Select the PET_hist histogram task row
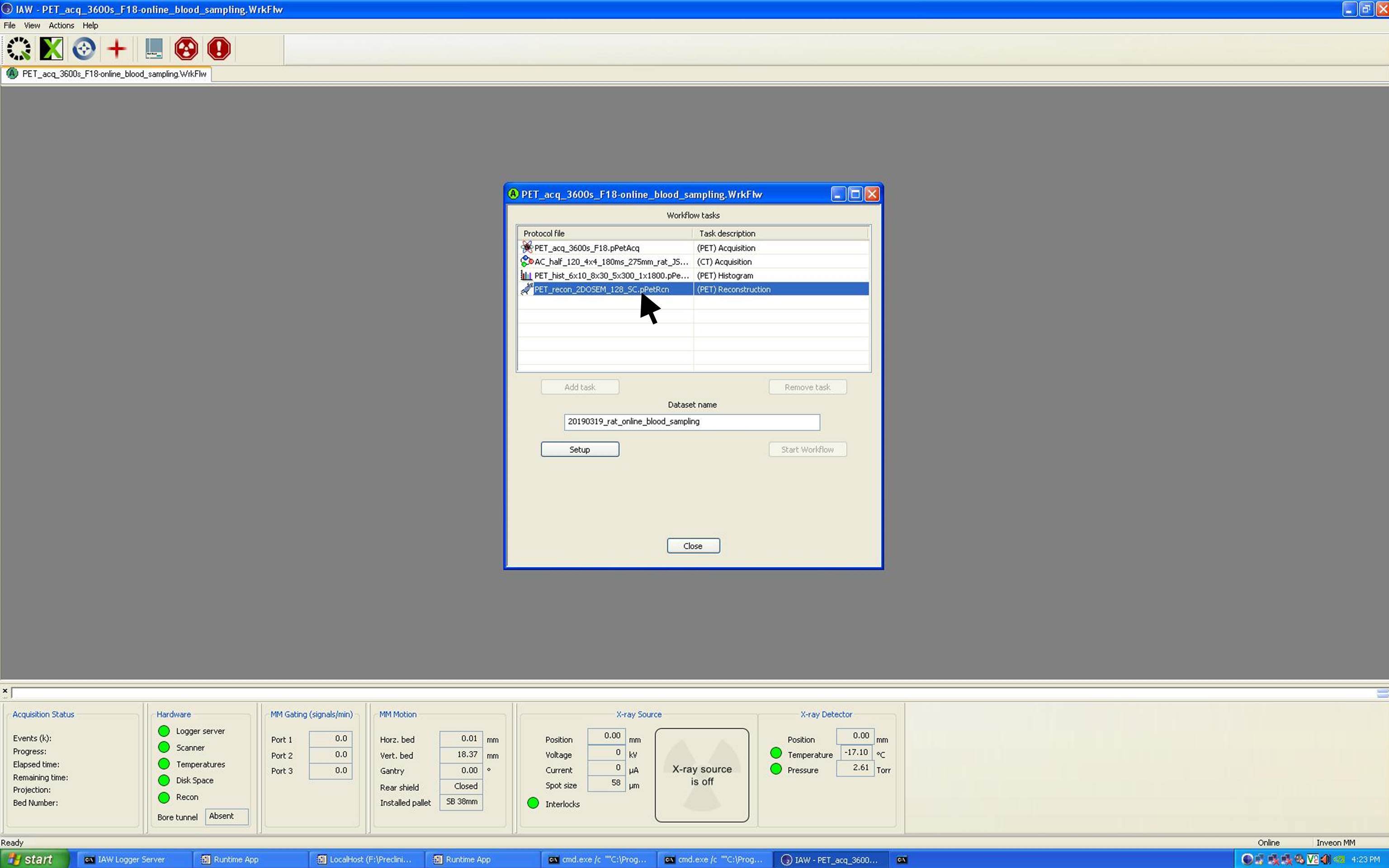 (611, 276)
